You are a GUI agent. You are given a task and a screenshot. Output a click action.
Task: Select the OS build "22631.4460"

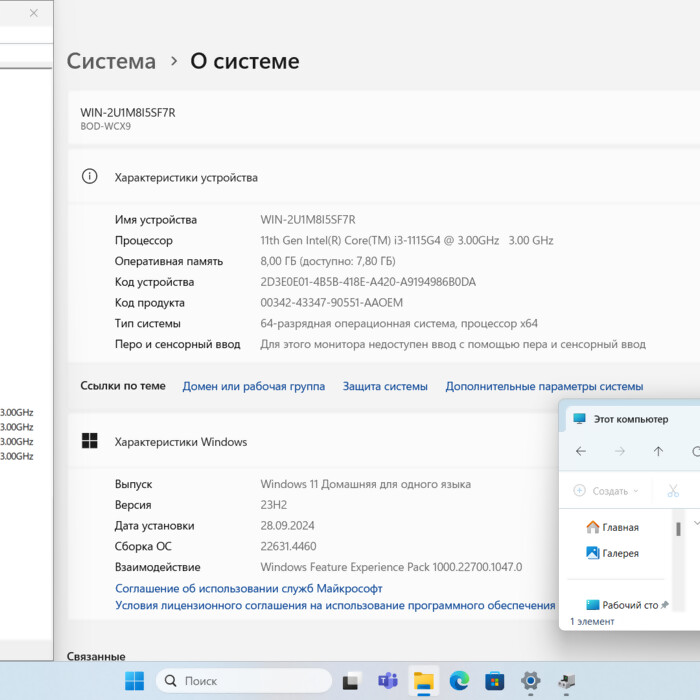click(288, 546)
